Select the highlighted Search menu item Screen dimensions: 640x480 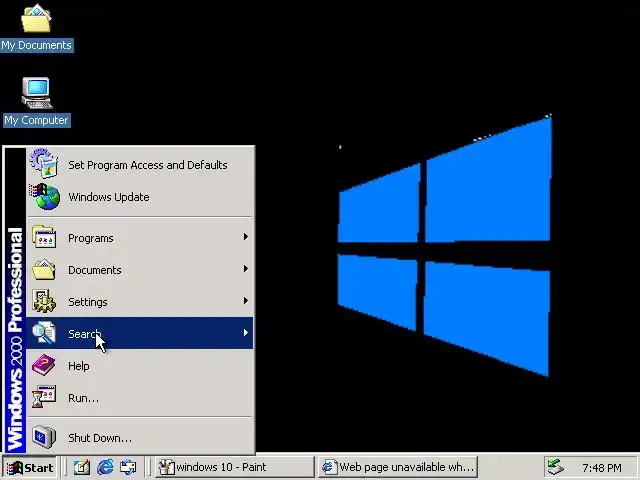[x=140, y=333]
